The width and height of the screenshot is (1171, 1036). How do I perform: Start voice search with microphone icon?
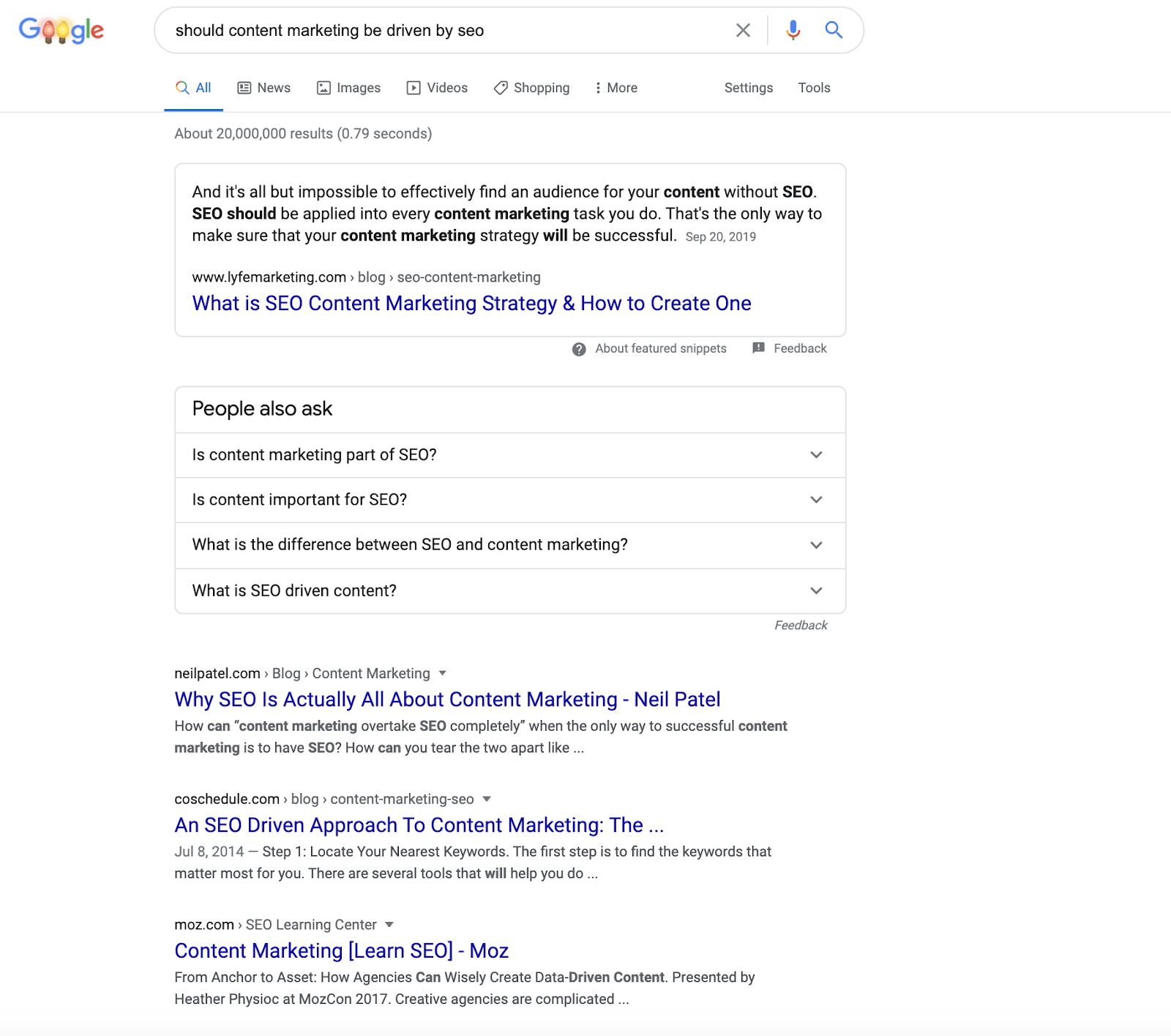[x=793, y=30]
